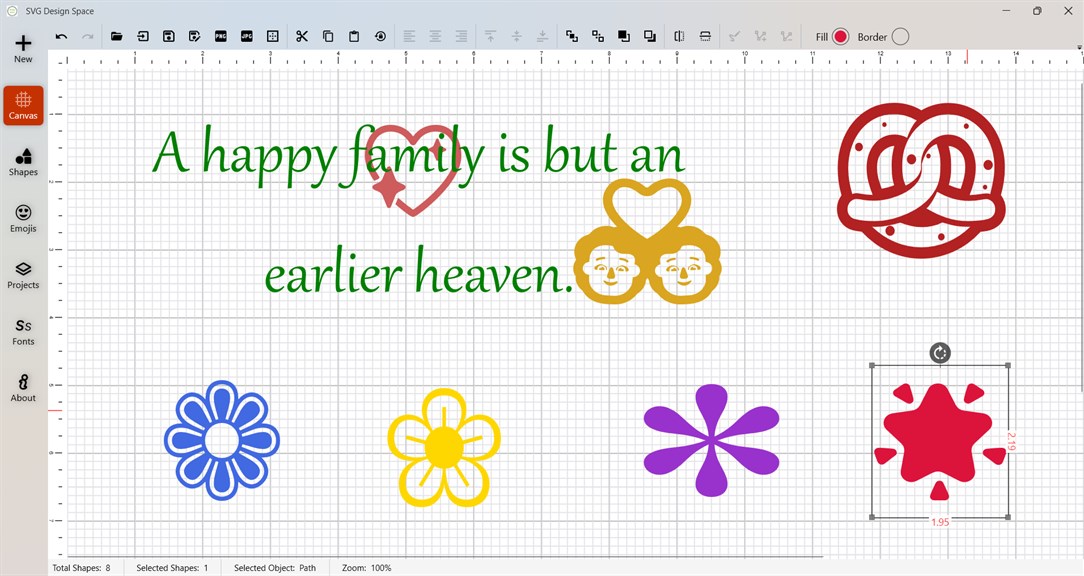The height and width of the screenshot is (576, 1084).
Task: Paste with the clipboard icon
Action: click(x=354, y=37)
